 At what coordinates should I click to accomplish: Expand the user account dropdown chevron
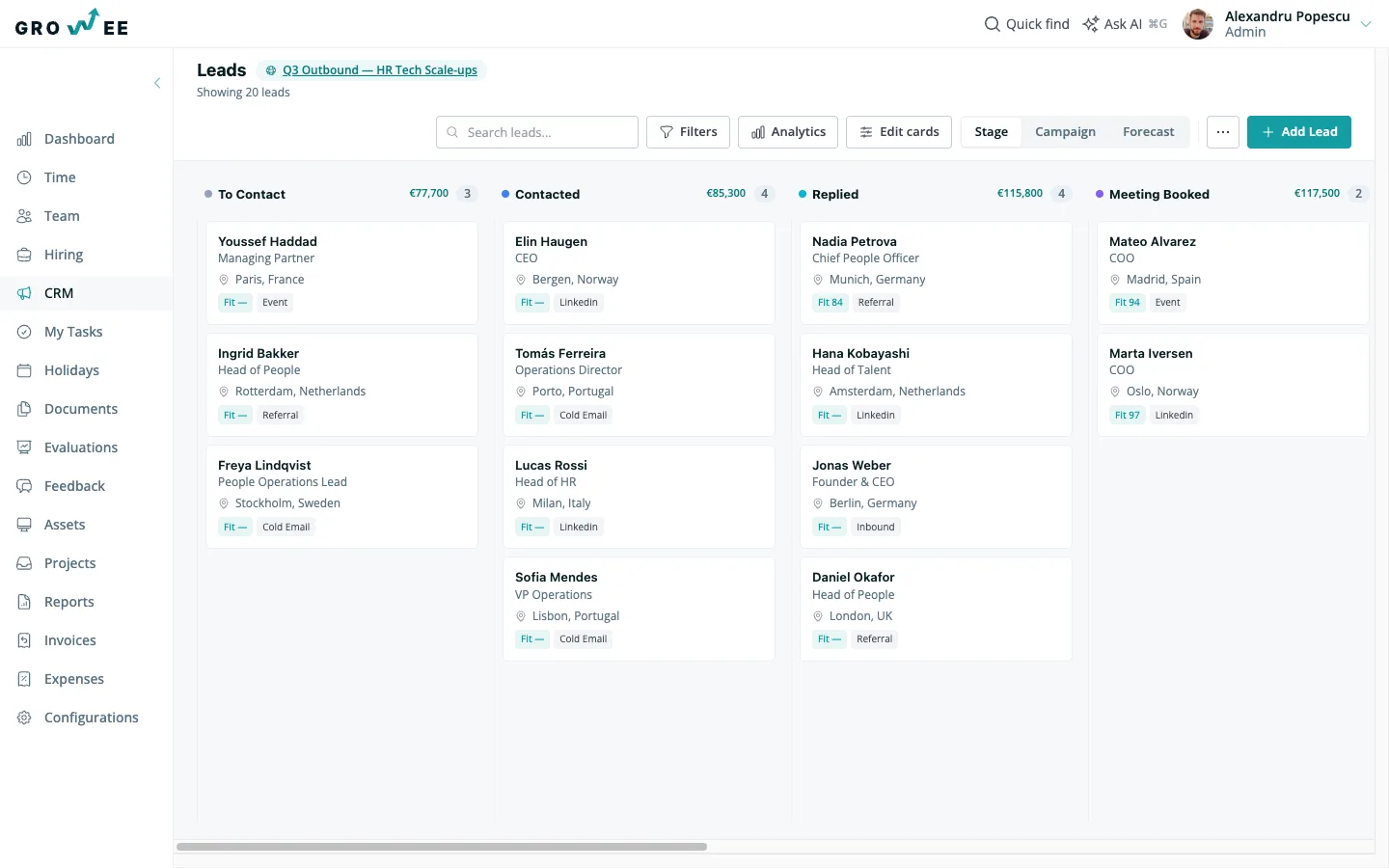click(x=1366, y=24)
